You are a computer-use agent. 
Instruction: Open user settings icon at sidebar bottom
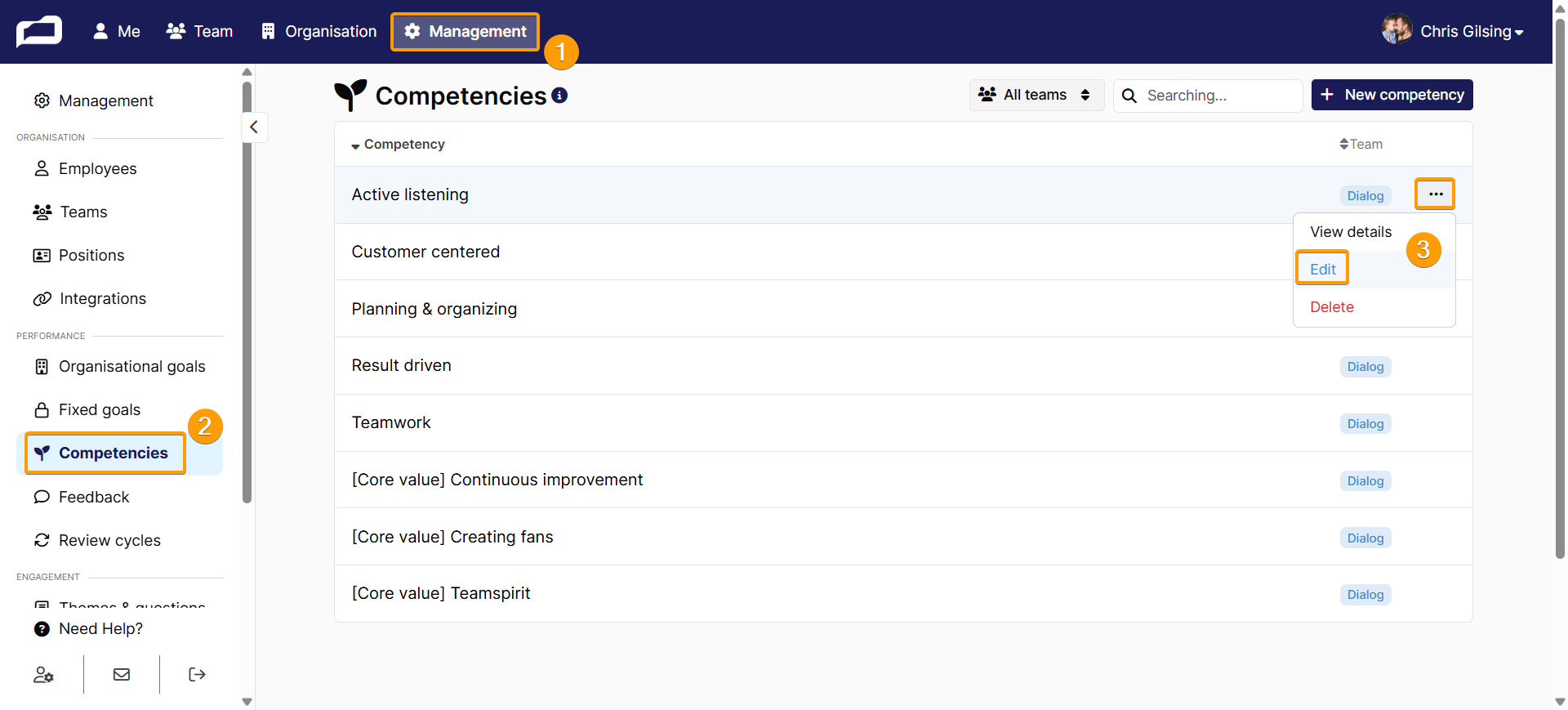(43, 674)
